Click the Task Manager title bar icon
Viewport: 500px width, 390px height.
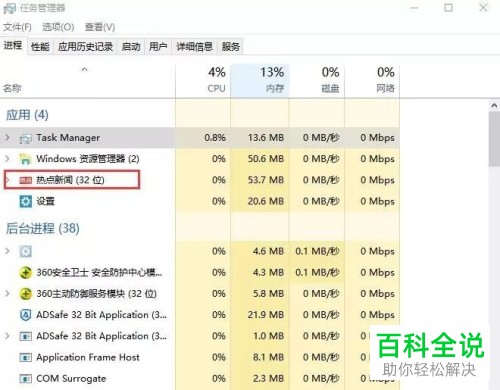[x=9, y=8]
